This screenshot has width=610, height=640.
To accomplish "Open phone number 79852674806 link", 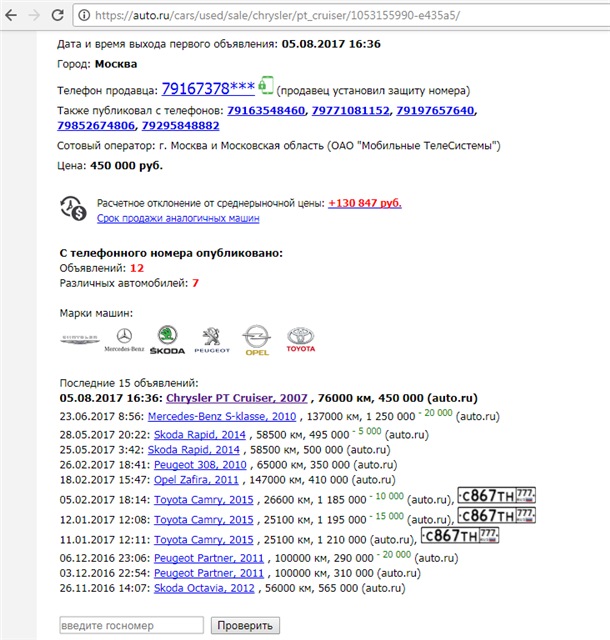I will (x=96, y=126).
